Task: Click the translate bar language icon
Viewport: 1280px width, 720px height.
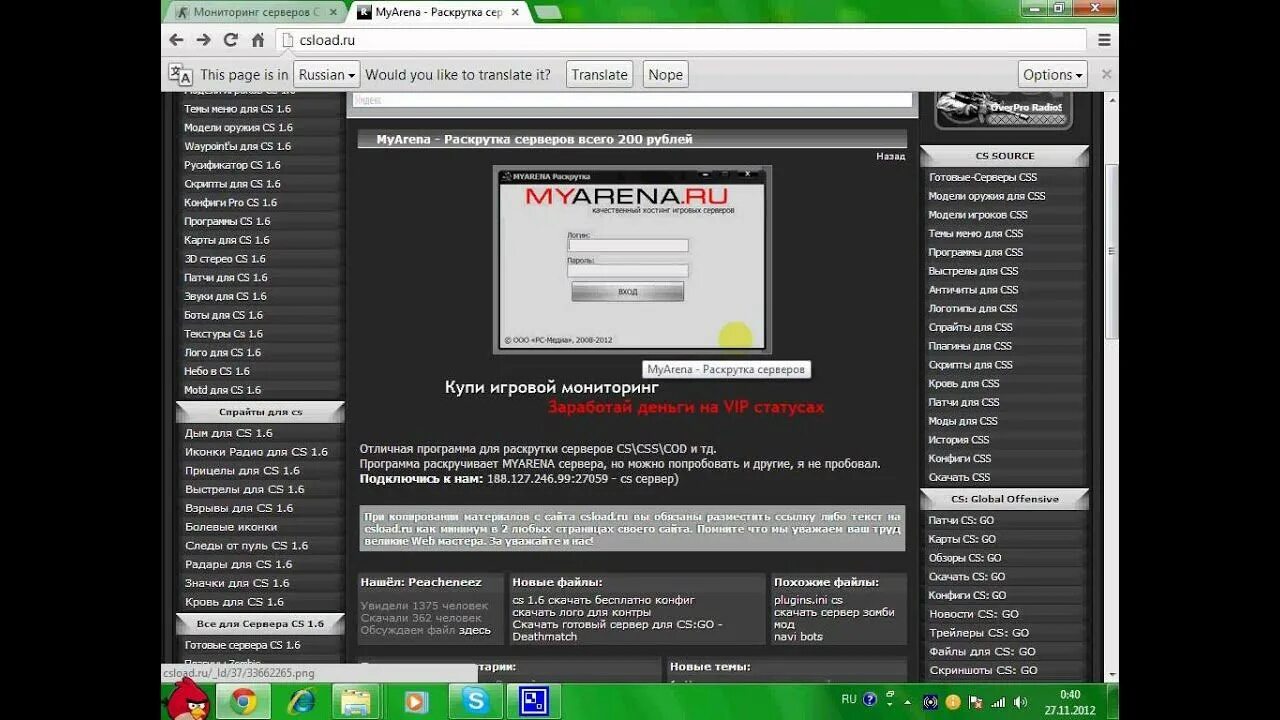Action: coord(180,74)
